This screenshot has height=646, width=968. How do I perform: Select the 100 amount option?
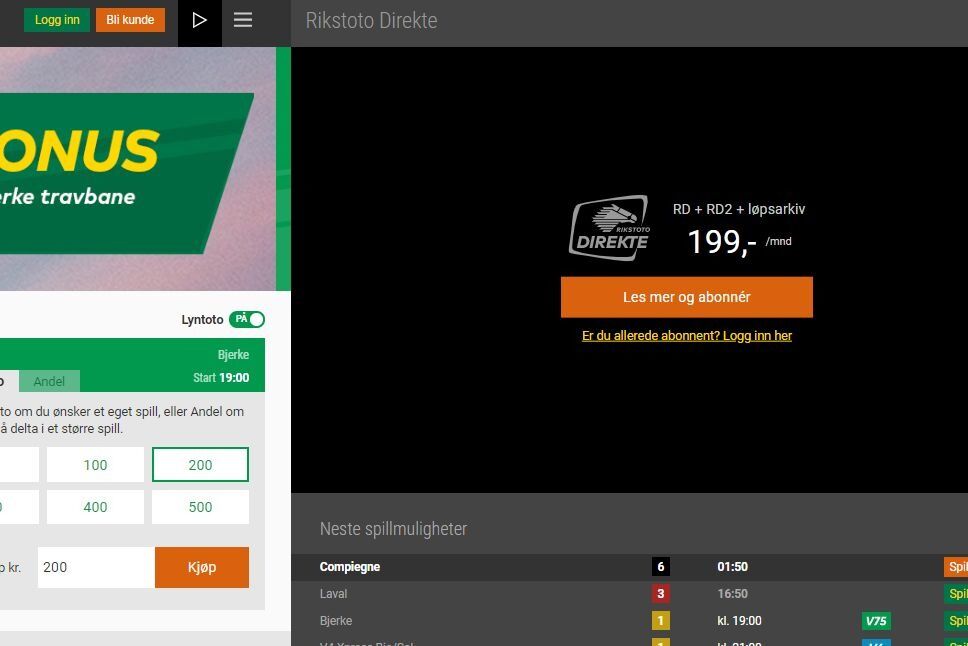click(95, 464)
